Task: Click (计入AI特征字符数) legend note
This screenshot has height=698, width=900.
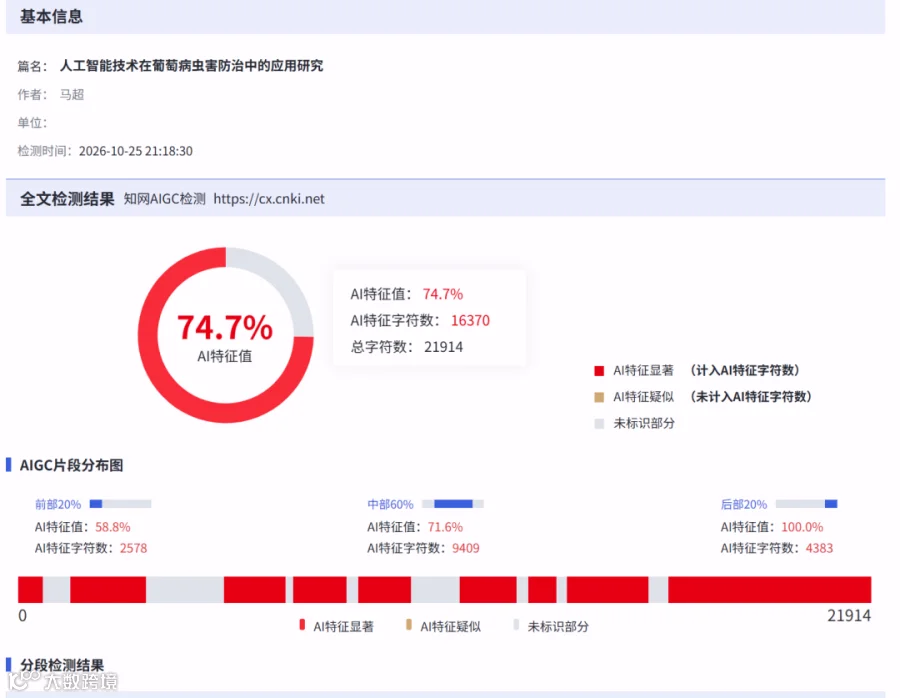Action: (x=745, y=370)
